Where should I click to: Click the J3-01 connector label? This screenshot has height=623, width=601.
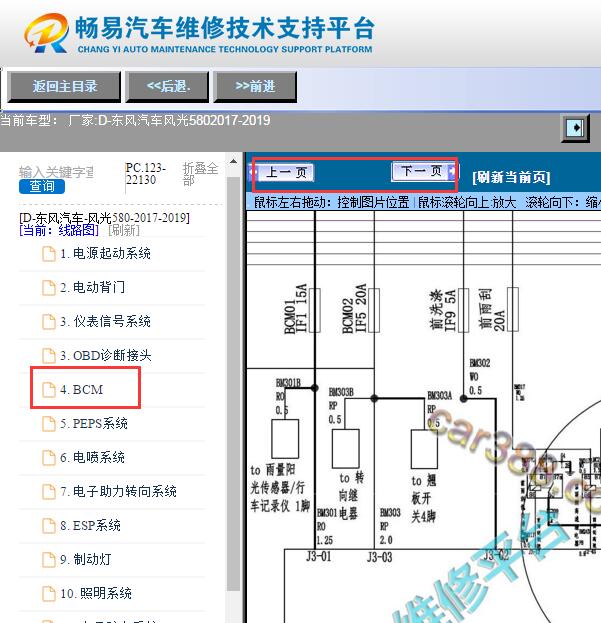(319, 556)
